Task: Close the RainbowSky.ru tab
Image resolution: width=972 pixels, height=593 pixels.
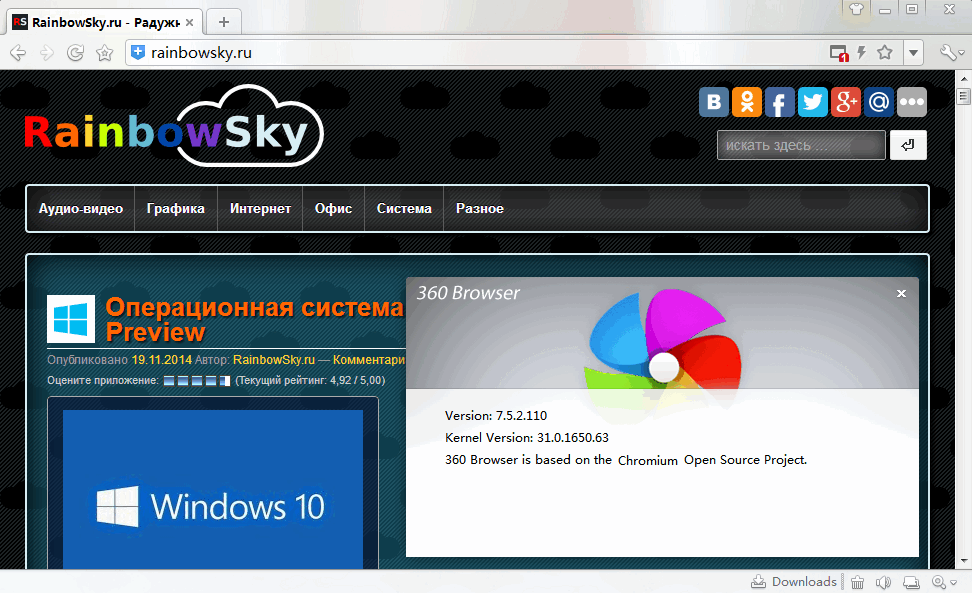Action: click(190, 22)
